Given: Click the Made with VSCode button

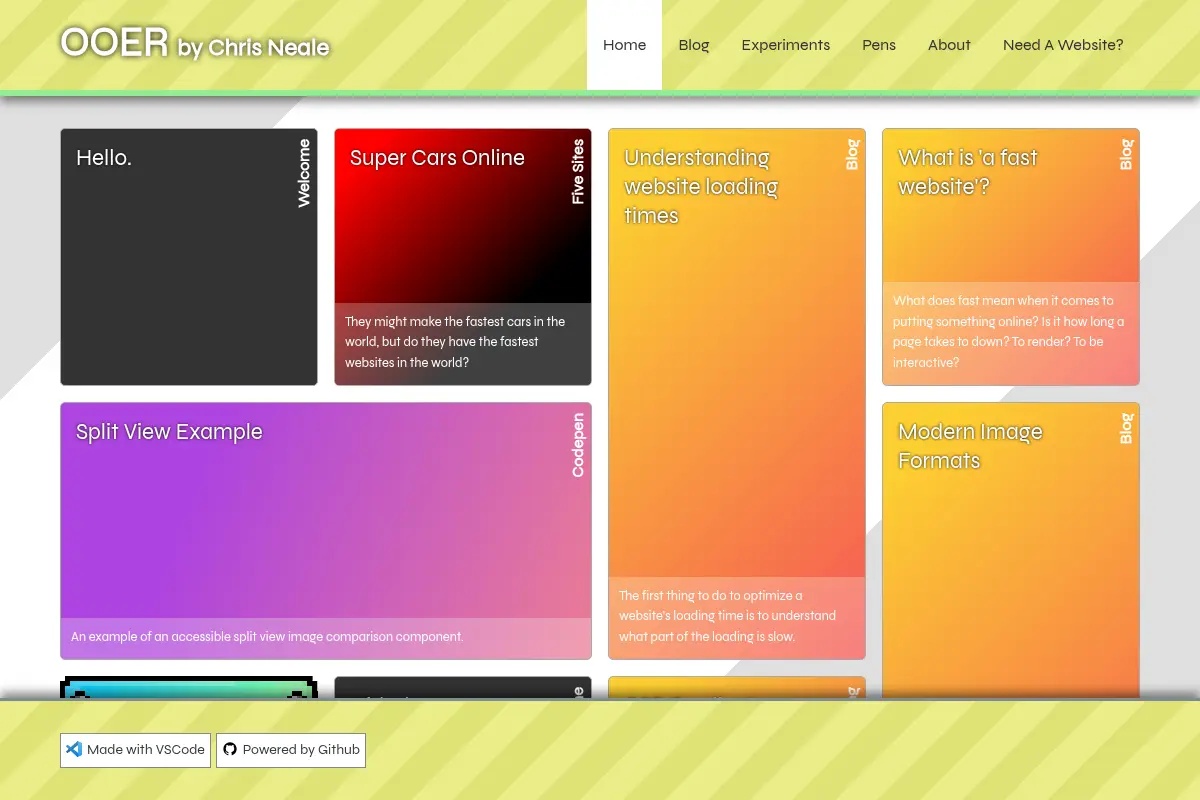Looking at the screenshot, I should pyautogui.click(x=135, y=750).
